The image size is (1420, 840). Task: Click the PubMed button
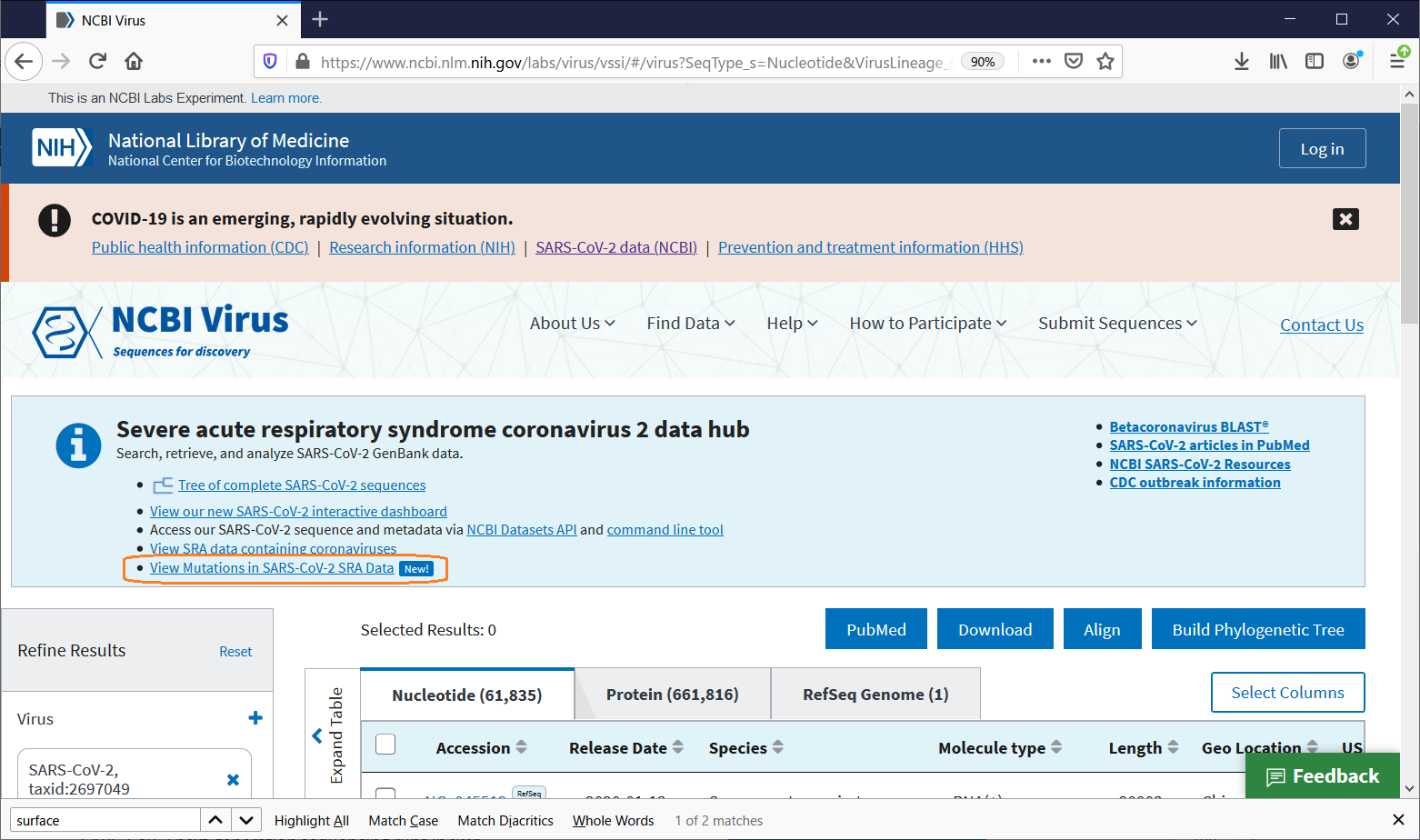[876, 629]
